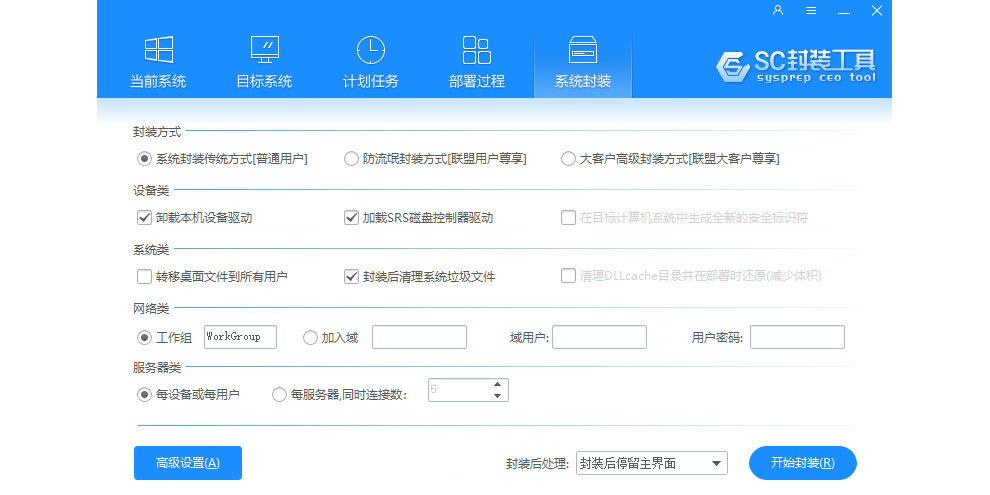Viewport: 990px width, 495px height.
Task: Select 防流氓封装方式 radio button
Action: click(351, 158)
